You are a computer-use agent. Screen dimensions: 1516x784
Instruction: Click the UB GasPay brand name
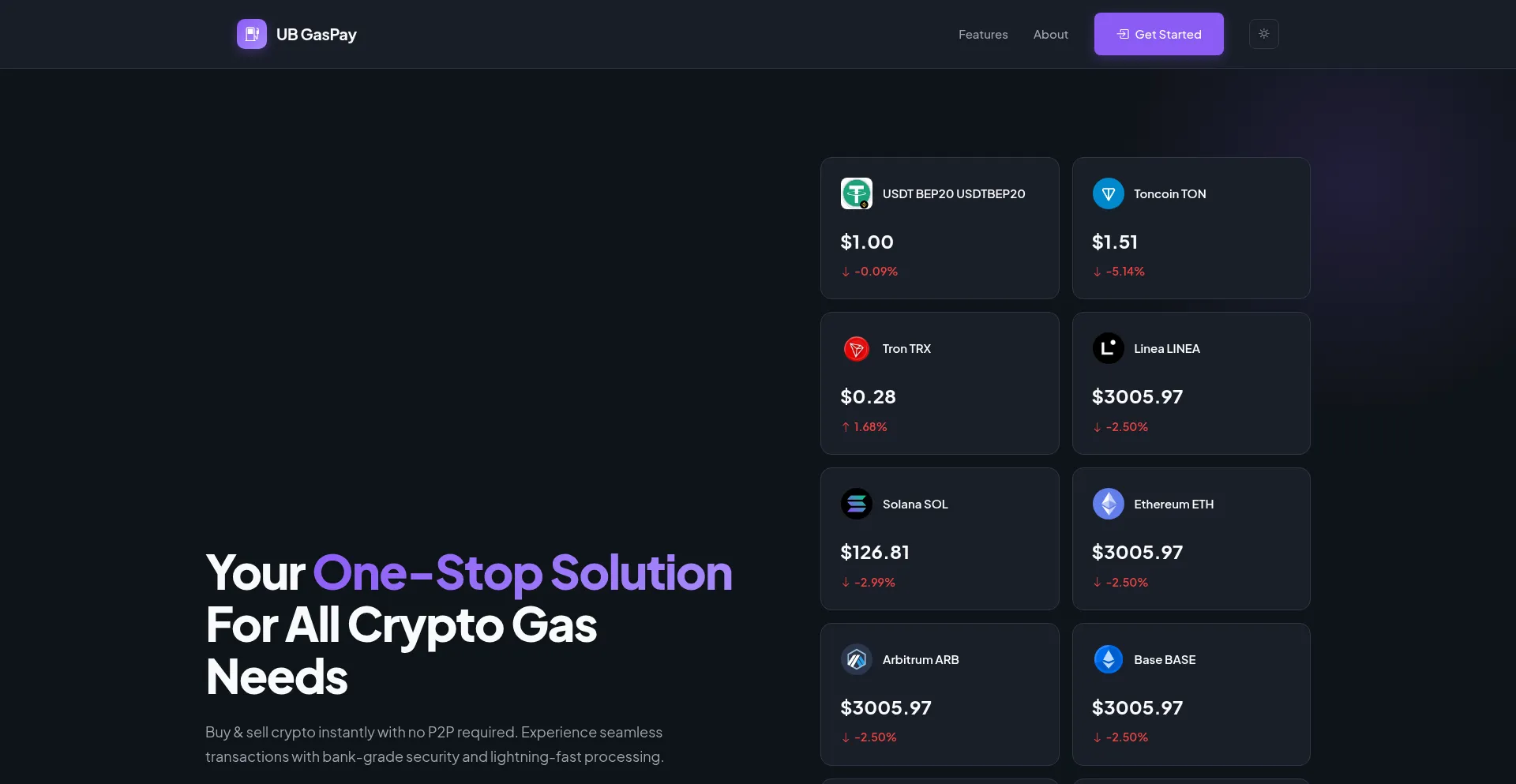point(316,34)
